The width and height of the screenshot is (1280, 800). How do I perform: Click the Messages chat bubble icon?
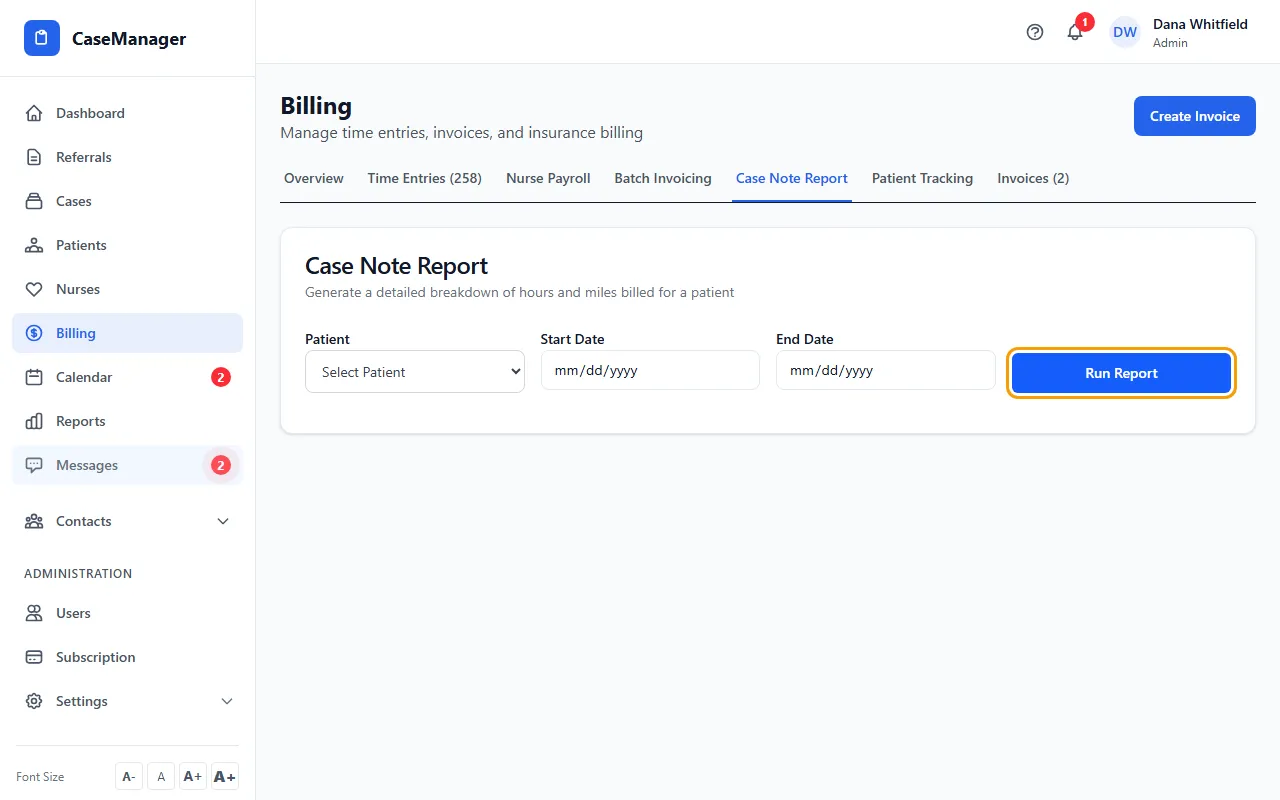click(34, 465)
